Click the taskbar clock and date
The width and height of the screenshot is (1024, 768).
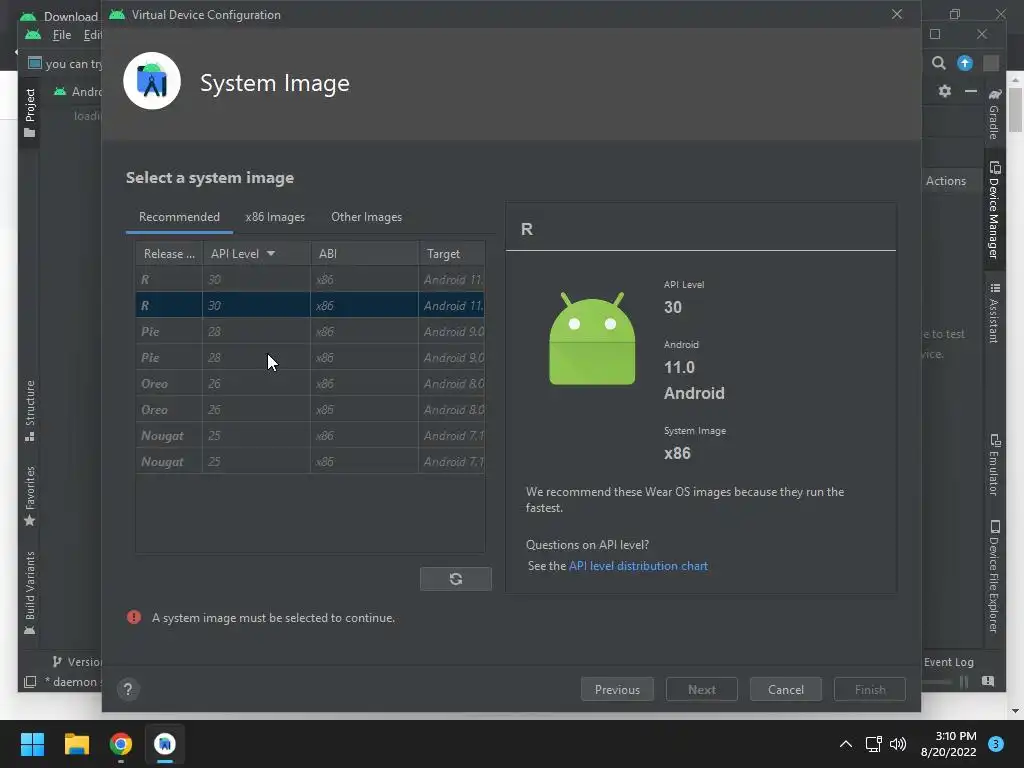pos(949,744)
